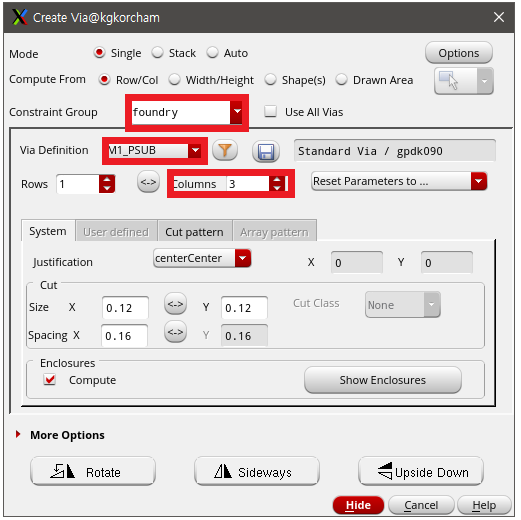Click the cut Size Y field
The height and width of the screenshot is (520, 521).
[x=244, y=308]
